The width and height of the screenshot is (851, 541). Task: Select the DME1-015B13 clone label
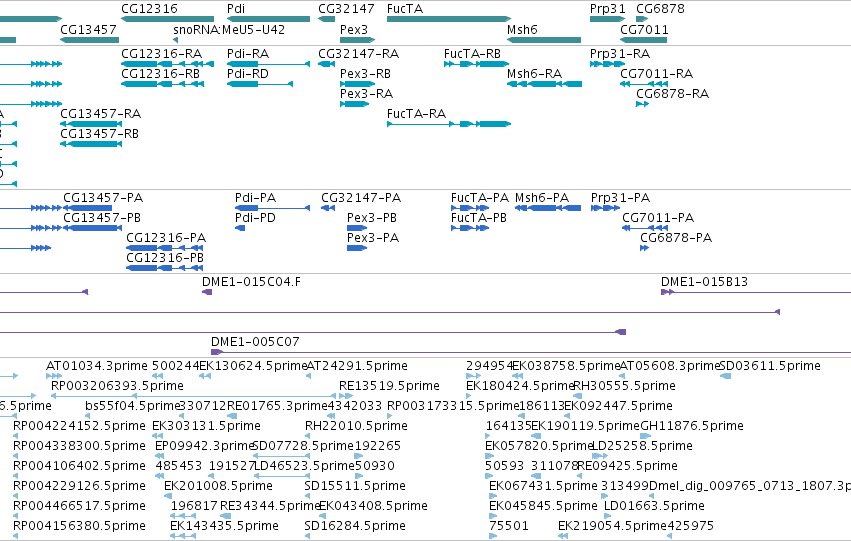coord(704,282)
